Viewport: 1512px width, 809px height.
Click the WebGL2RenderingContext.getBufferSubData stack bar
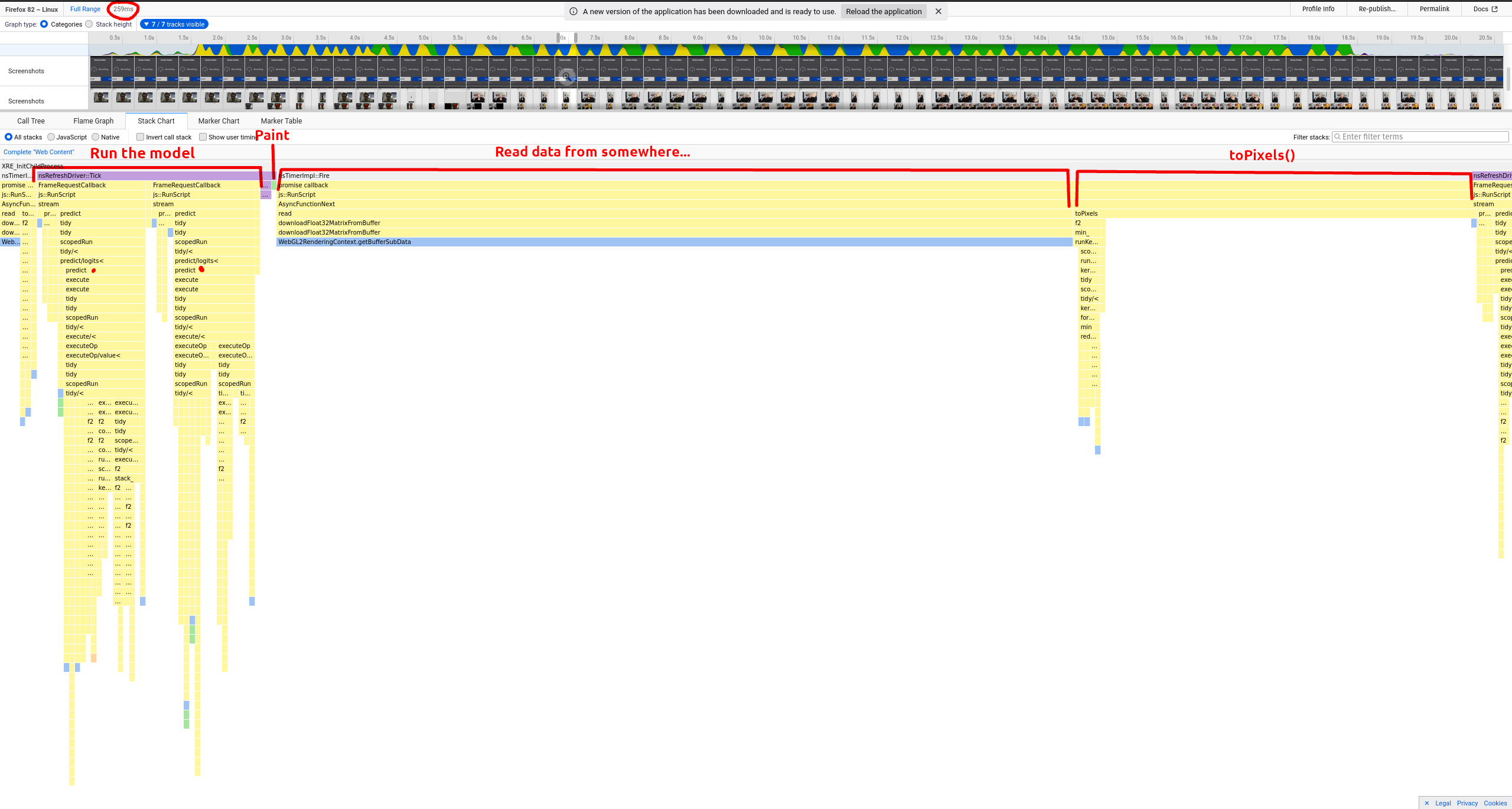click(673, 242)
